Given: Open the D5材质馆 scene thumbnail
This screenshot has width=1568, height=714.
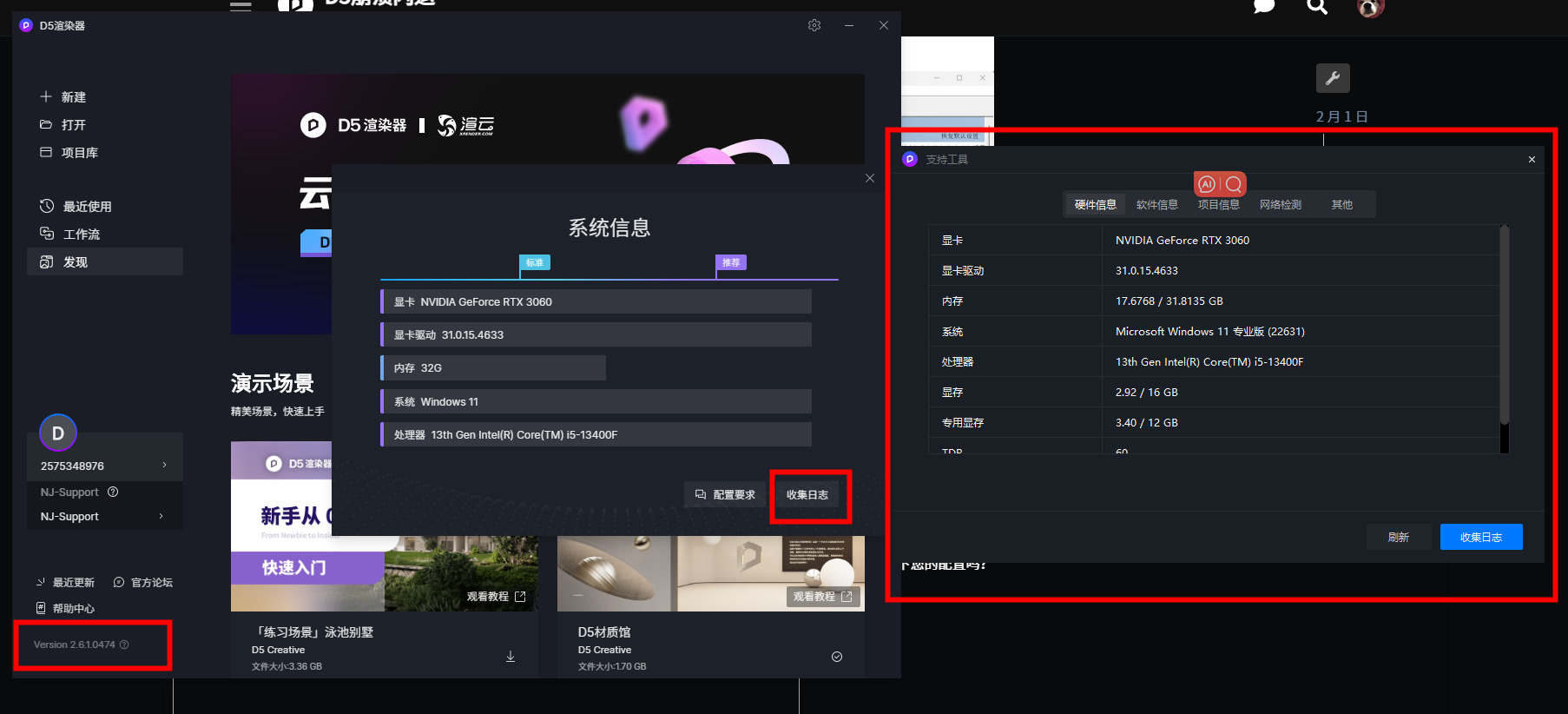Looking at the screenshot, I should tap(711, 573).
